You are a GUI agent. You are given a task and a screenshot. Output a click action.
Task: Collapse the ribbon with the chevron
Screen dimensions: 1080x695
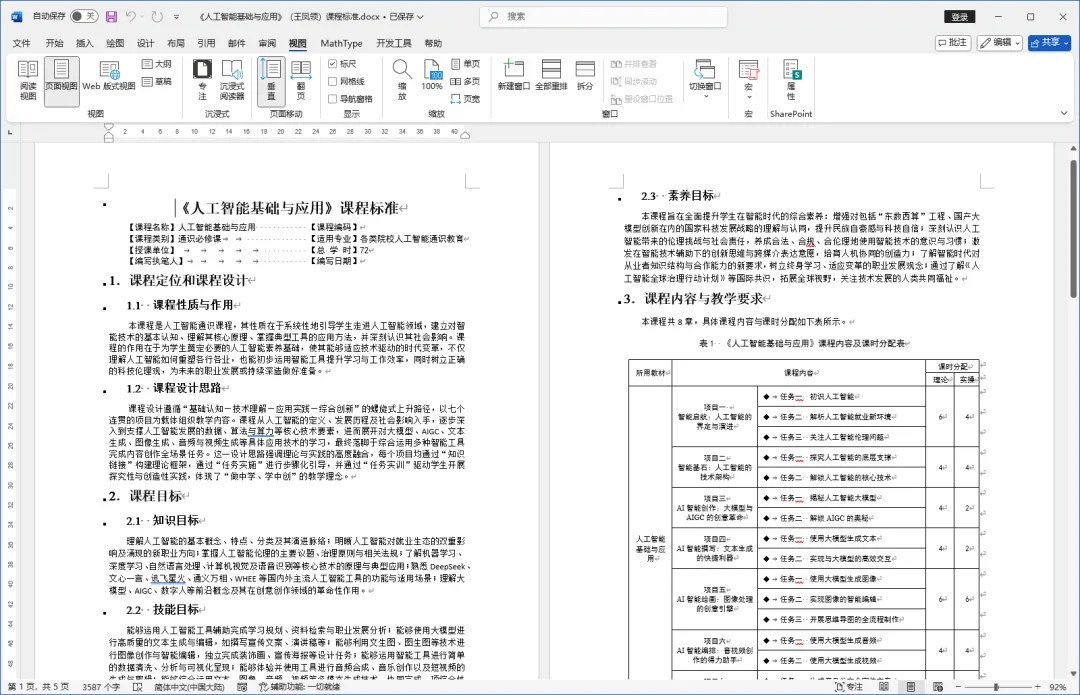(1063, 113)
